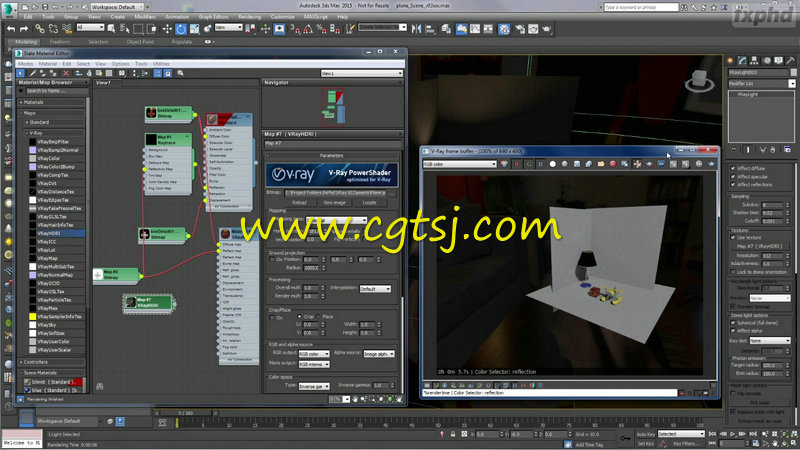Image resolution: width=800 pixels, height=450 pixels.
Task: Click the red Delete Selected icon in Slate editor
Action: [66, 73]
